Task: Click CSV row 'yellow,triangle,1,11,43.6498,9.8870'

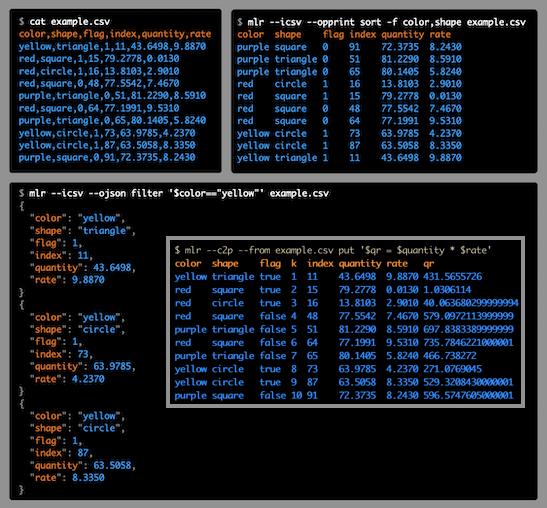Action: pyautogui.click(x=112, y=46)
